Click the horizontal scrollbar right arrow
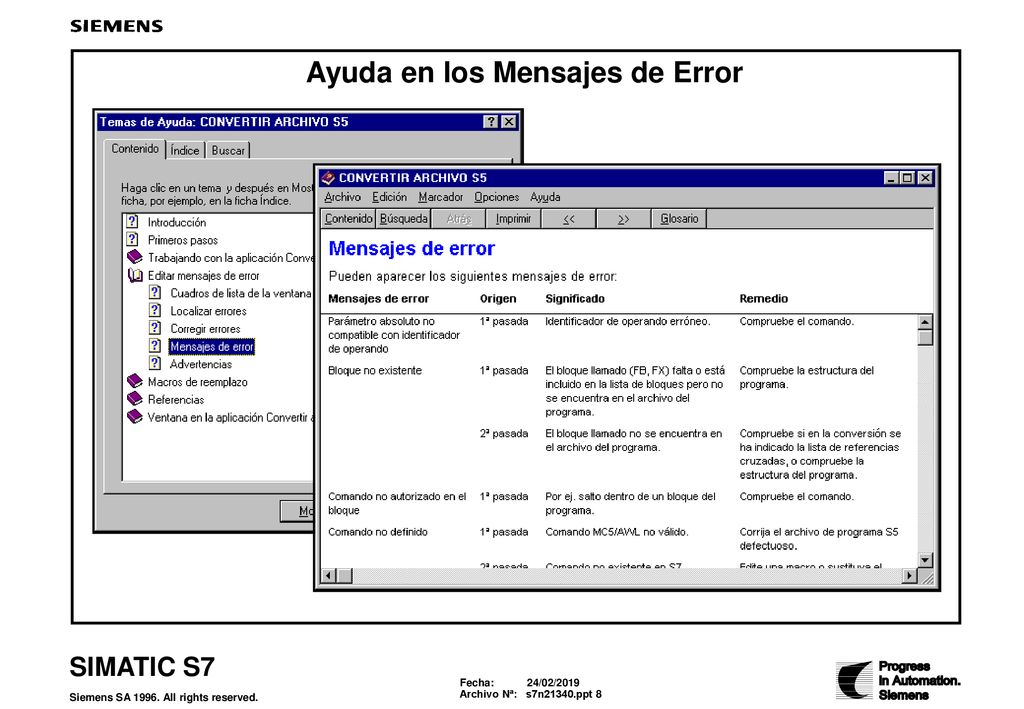 [x=909, y=575]
